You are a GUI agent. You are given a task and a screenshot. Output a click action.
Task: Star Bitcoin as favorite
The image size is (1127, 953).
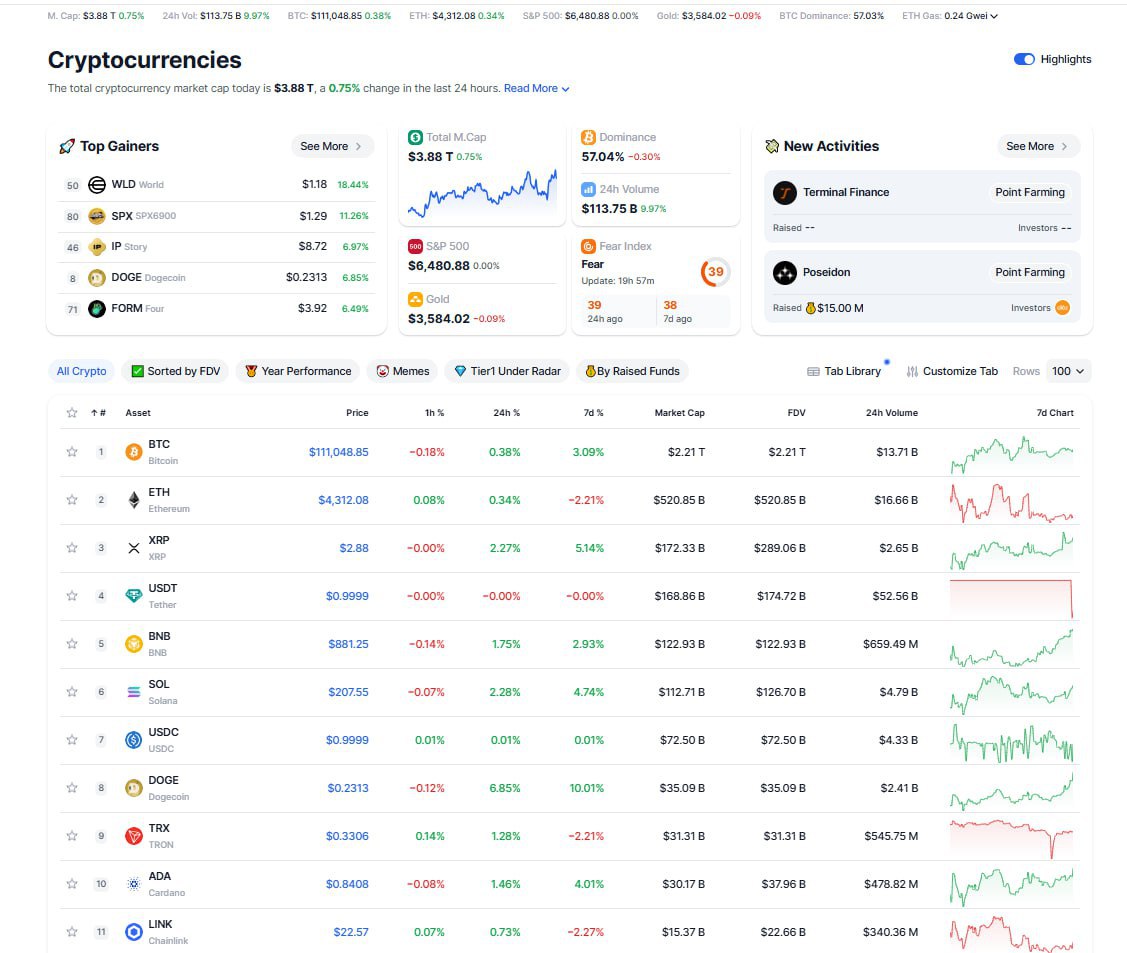(72, 452)
